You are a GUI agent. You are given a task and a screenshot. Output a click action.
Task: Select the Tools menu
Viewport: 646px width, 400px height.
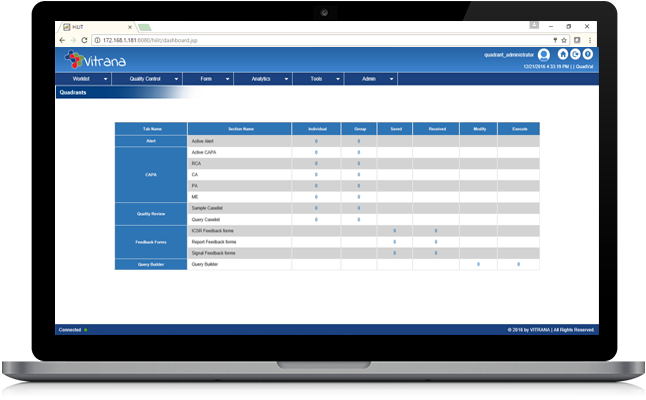tap(319, 78)
